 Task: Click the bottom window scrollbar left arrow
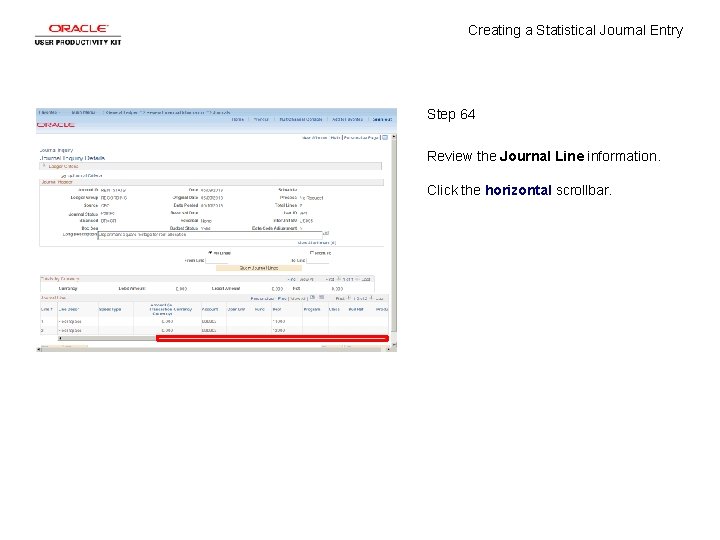39,349
